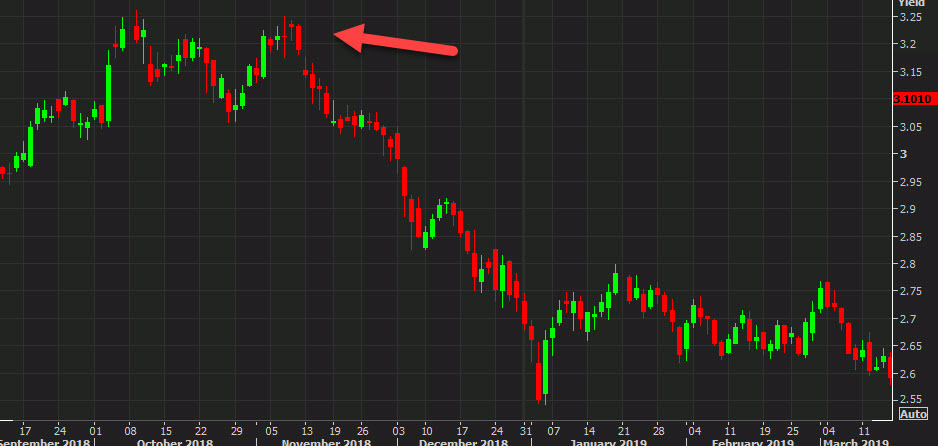Click date 26 on the time axis
938x446 pixels.
[x=362, y=430]
